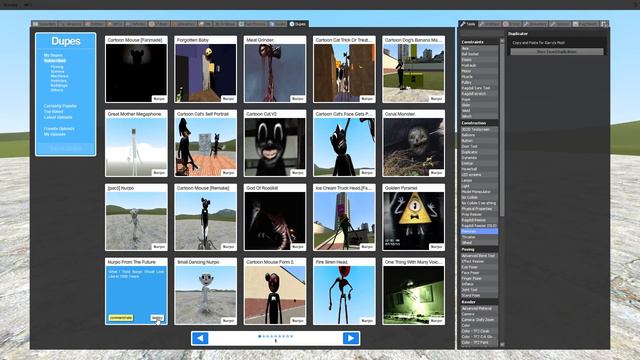This screenshot has height=360, width=640.
Task: Collapse the Construction category header
Action: (x=479, y=123)
